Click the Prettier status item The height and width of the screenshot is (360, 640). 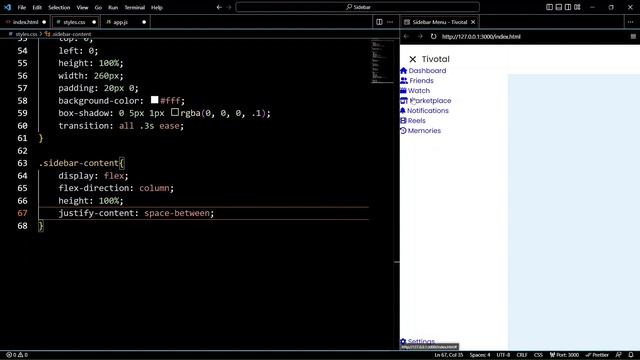[597, 355]
